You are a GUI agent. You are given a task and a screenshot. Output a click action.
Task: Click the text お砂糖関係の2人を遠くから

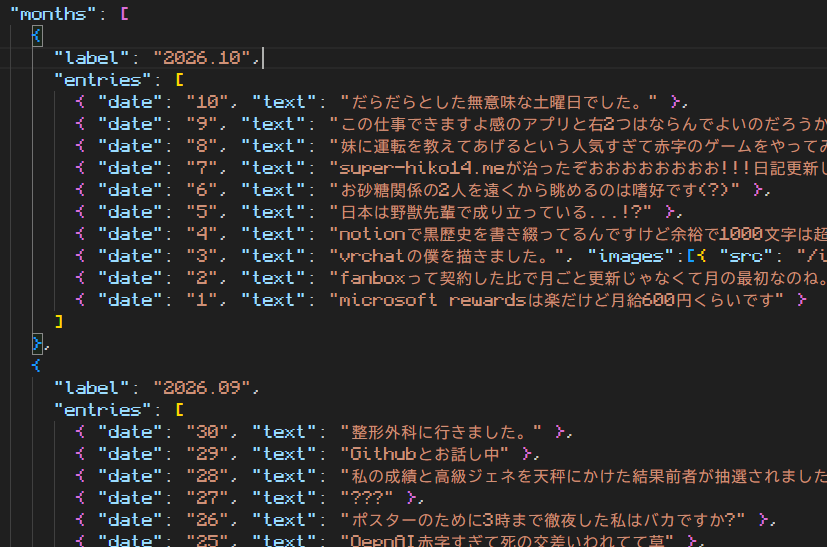534,190
